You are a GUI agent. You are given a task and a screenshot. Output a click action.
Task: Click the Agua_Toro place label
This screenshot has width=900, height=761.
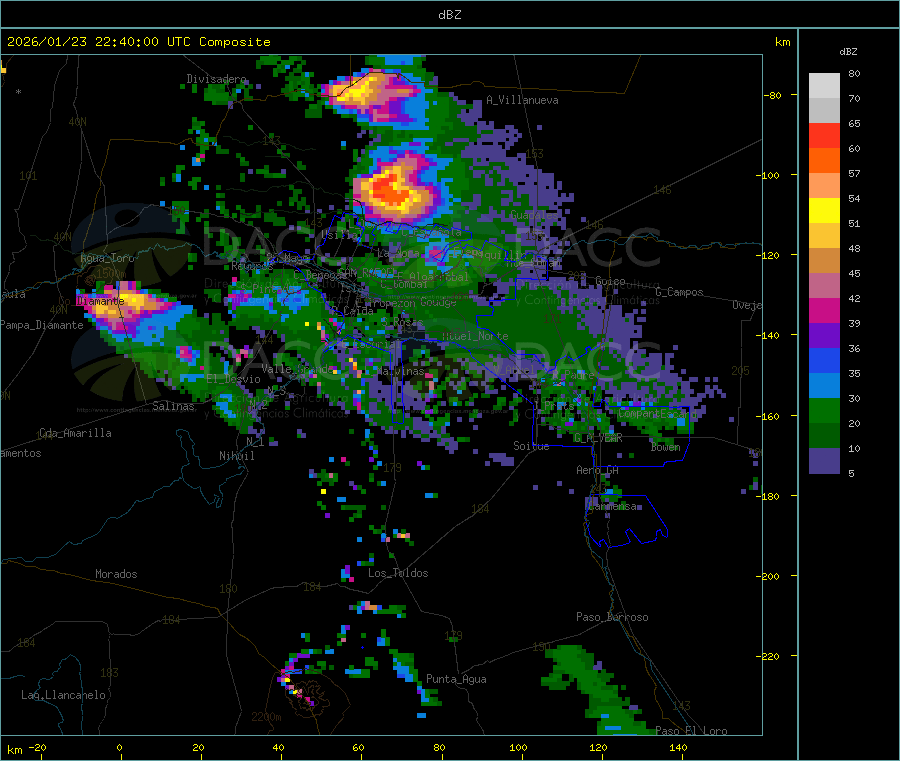tap(107, 258)
